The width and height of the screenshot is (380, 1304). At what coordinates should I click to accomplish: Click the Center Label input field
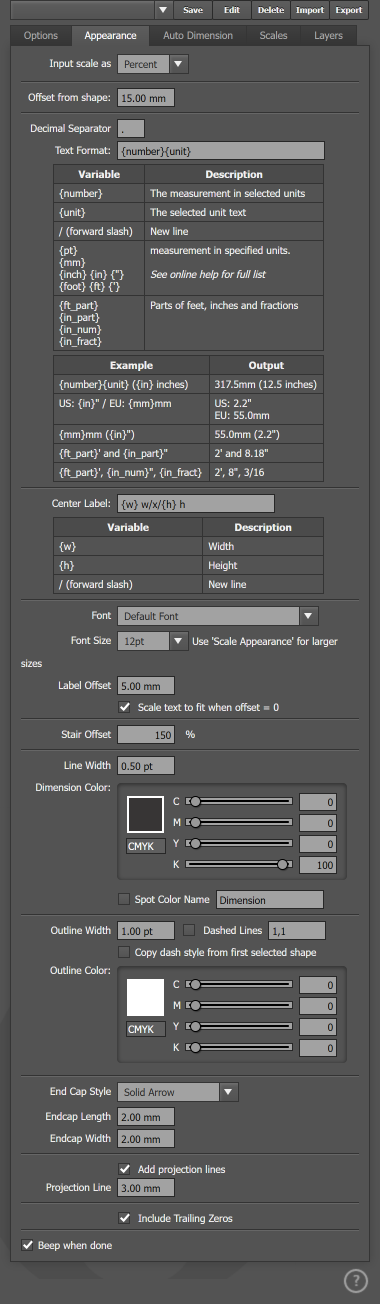(196, 503)
